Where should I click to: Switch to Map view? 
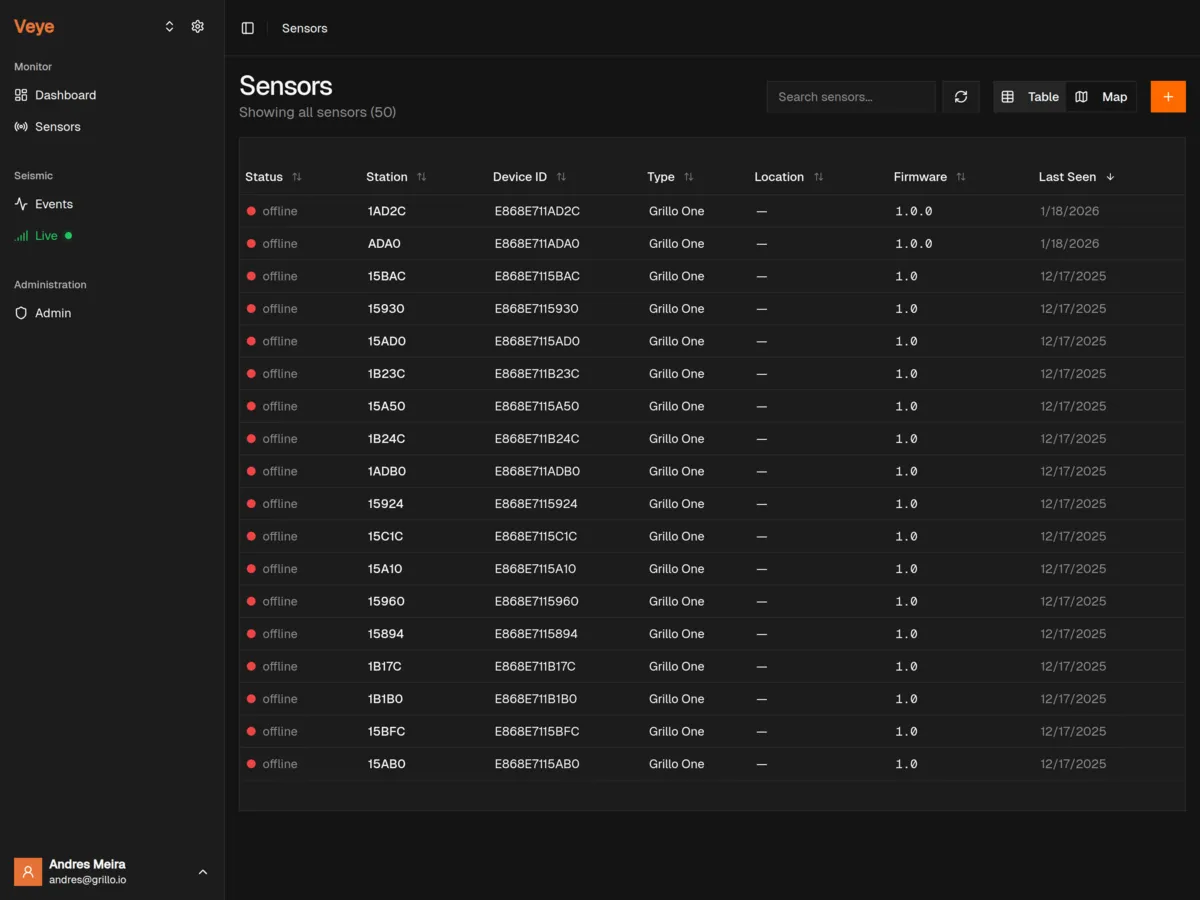click(1103, 96)
